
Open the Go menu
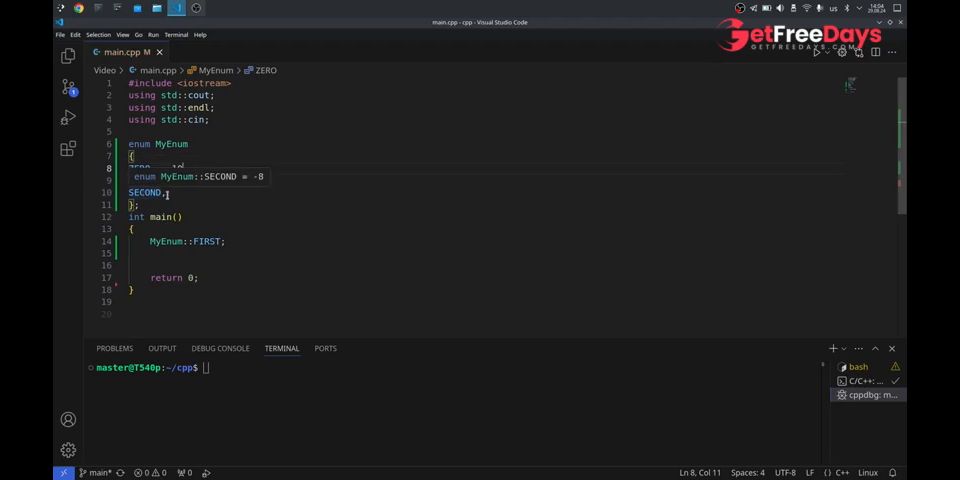click(138, 35)
